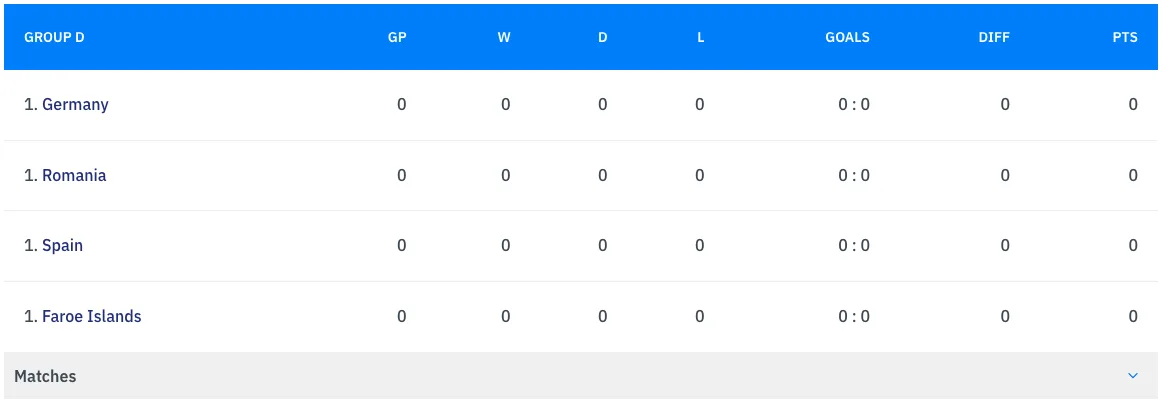Select Spain's games played value

pos(402,245)
